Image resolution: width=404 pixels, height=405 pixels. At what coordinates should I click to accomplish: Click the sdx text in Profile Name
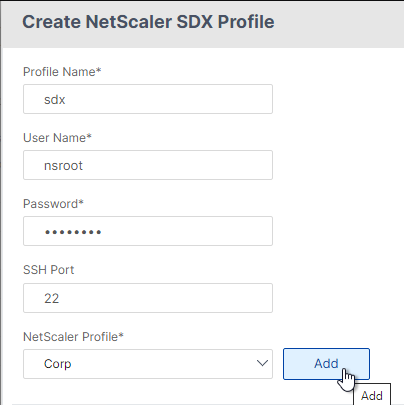point(54,100)
